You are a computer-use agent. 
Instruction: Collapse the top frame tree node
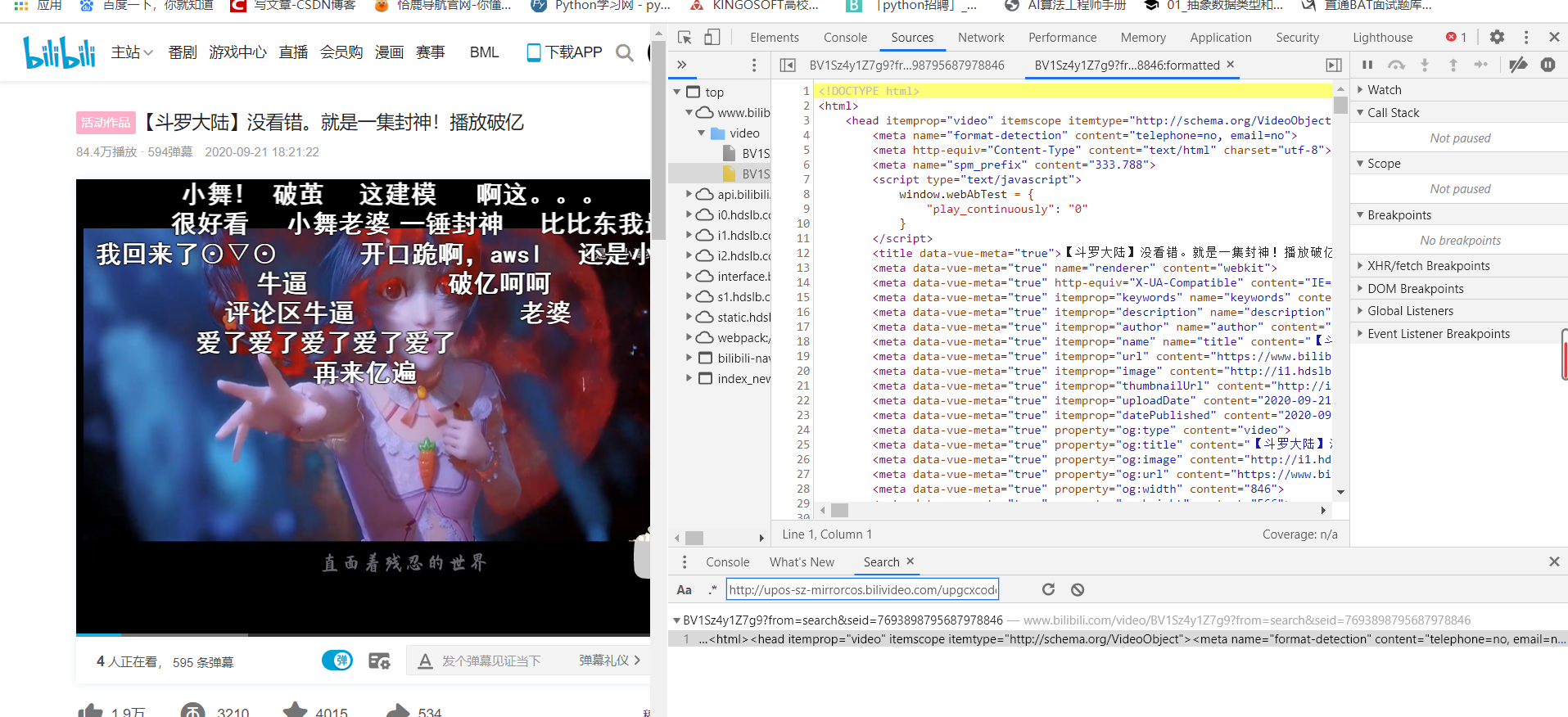[x=677, y=92]
